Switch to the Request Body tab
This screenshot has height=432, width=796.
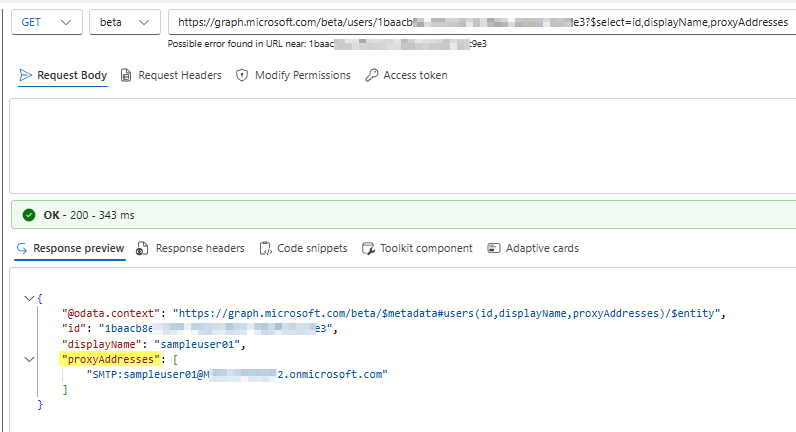pyautogui.click(x=63, y=75)
